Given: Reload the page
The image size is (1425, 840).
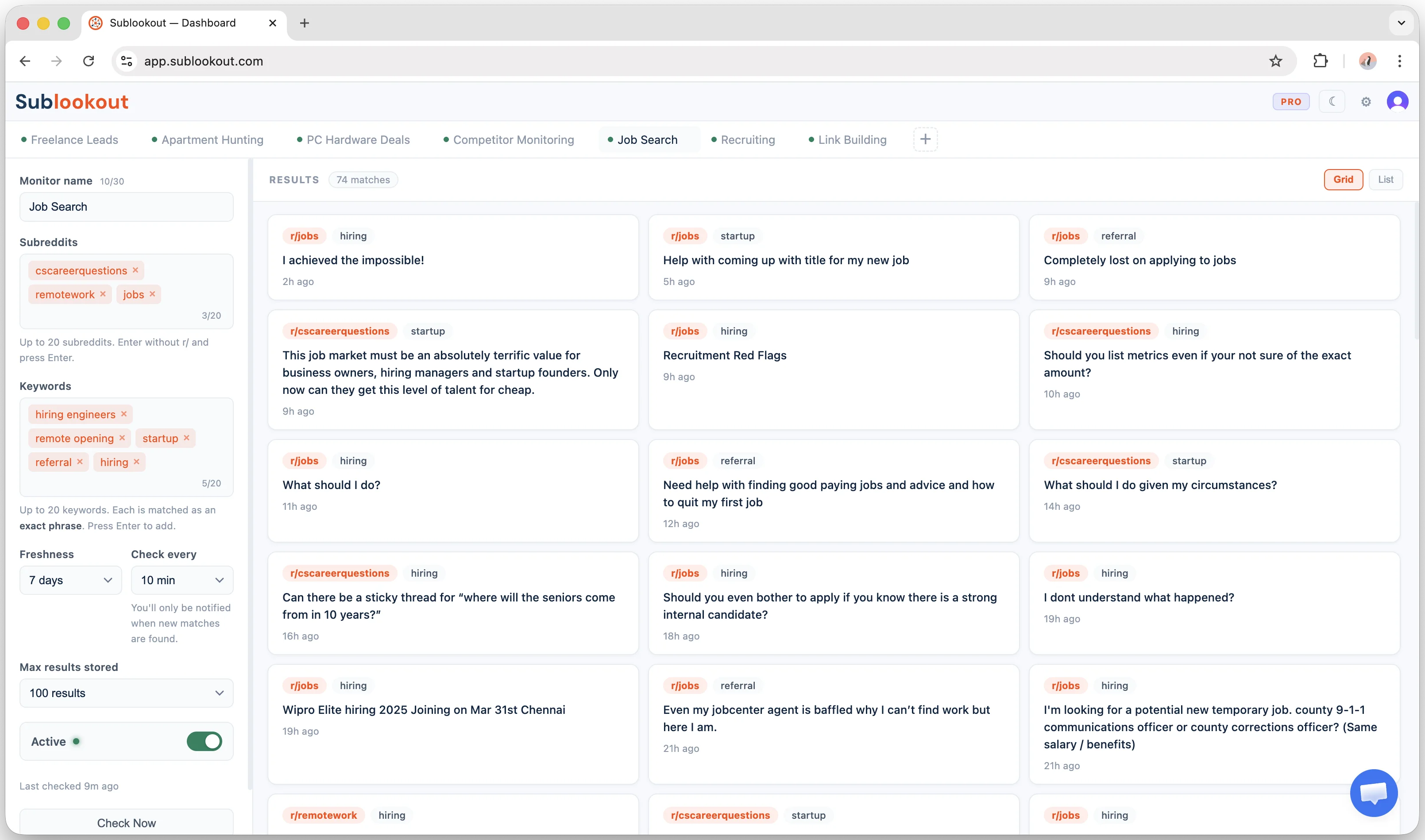Looking at the screenshot, I should [x=89, y=61].
